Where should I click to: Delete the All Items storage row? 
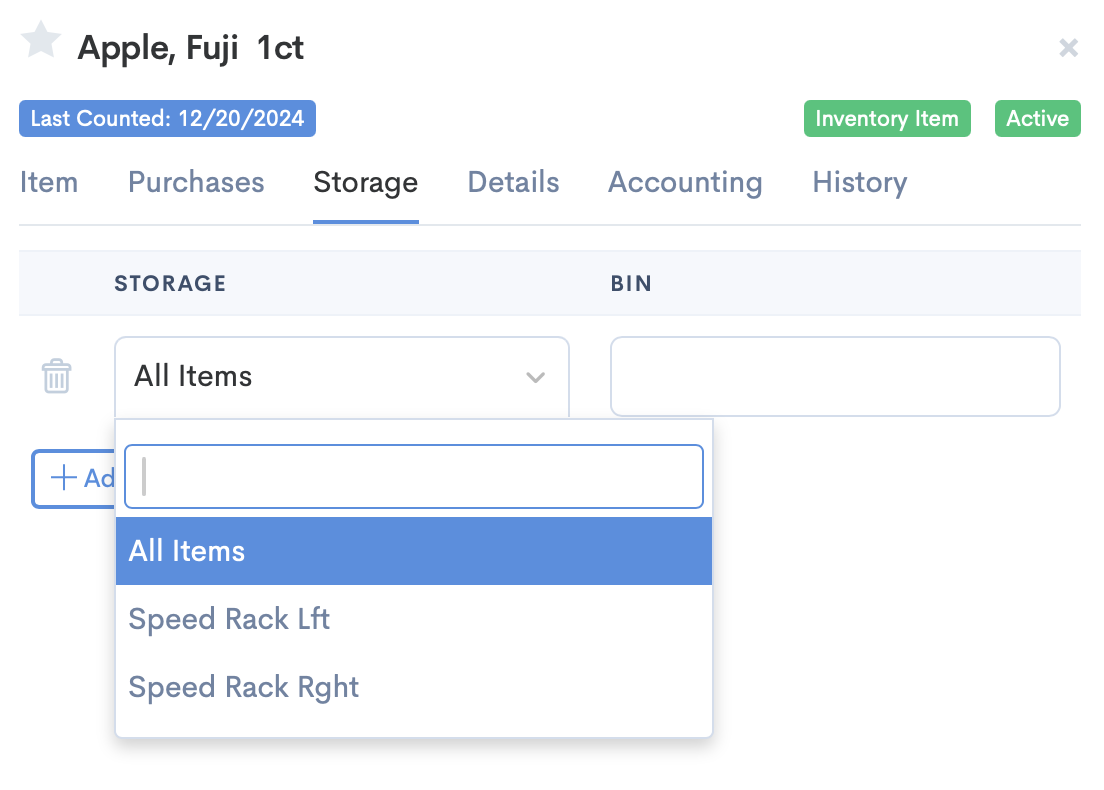(x=56, y=376)
